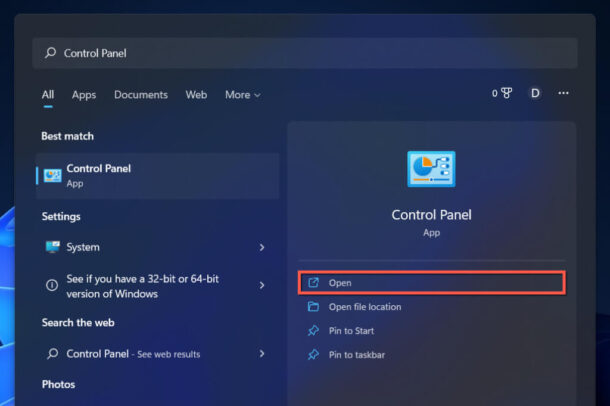Viewport: 610px width, 406px height.
Task: Expand the System result chevron
Action: 262,247
